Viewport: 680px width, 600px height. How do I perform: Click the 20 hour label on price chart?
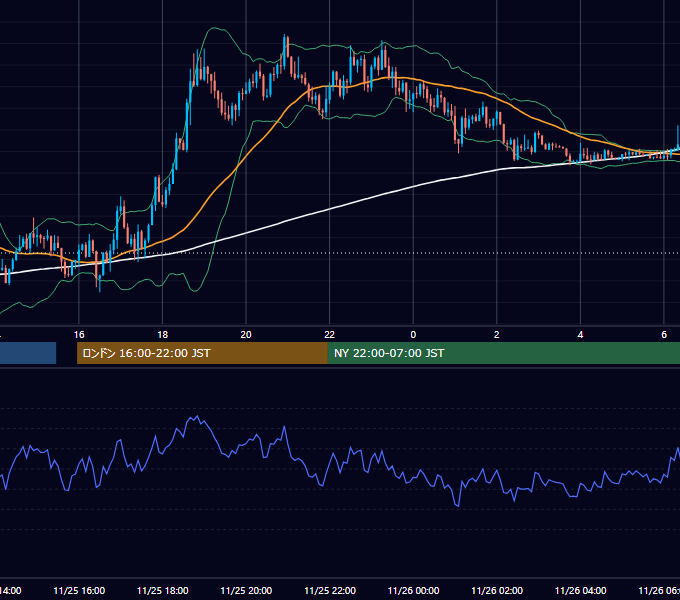pyautogui.click(x=246, y=335)
